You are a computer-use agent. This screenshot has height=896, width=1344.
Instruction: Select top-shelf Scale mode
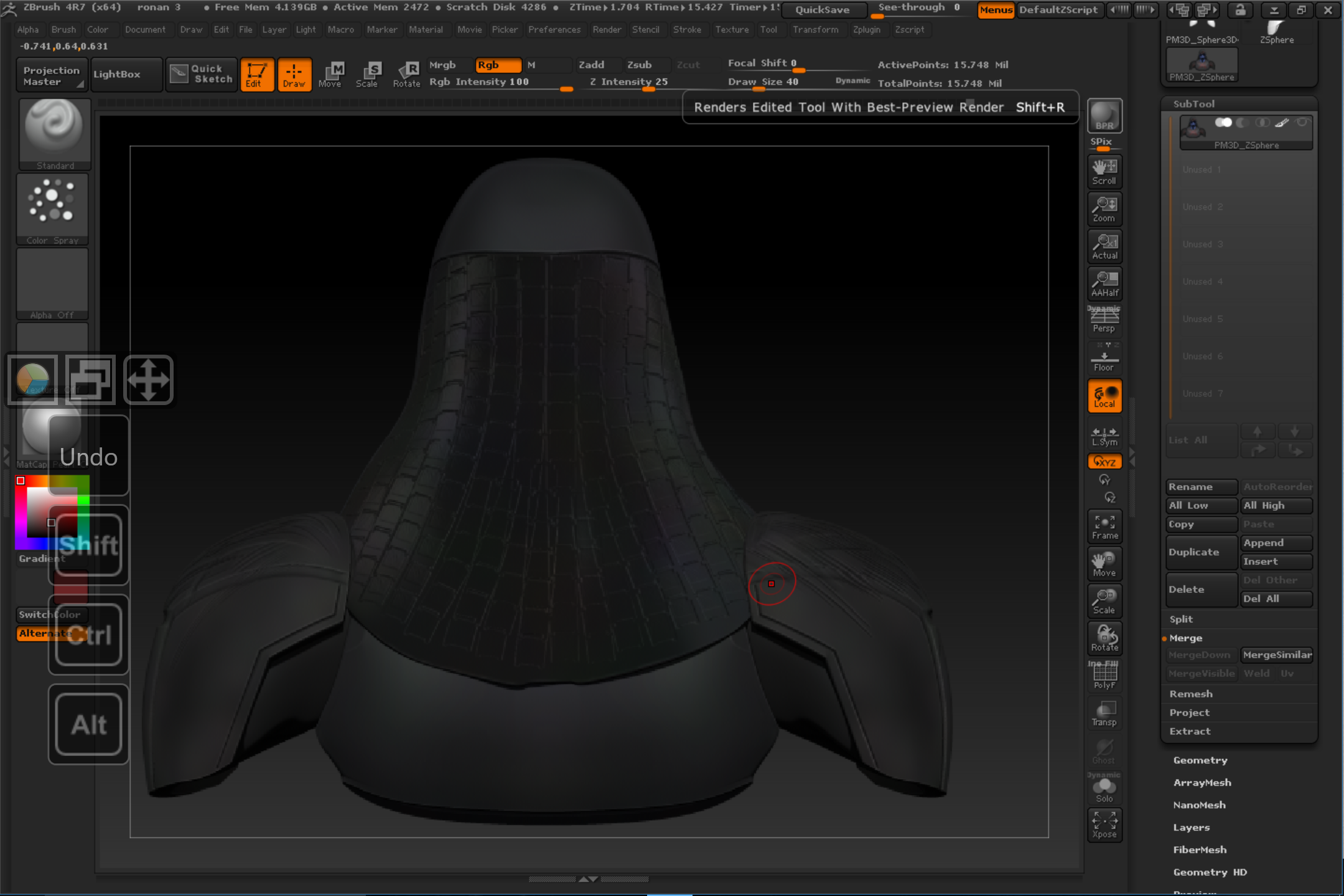368,75
